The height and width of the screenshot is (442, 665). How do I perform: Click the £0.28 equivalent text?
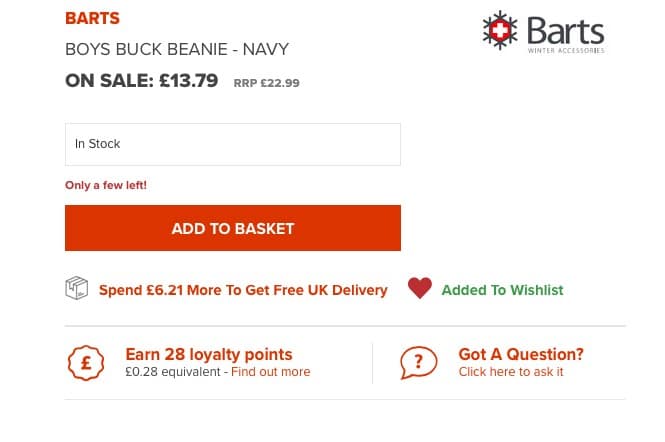[173, 372]
